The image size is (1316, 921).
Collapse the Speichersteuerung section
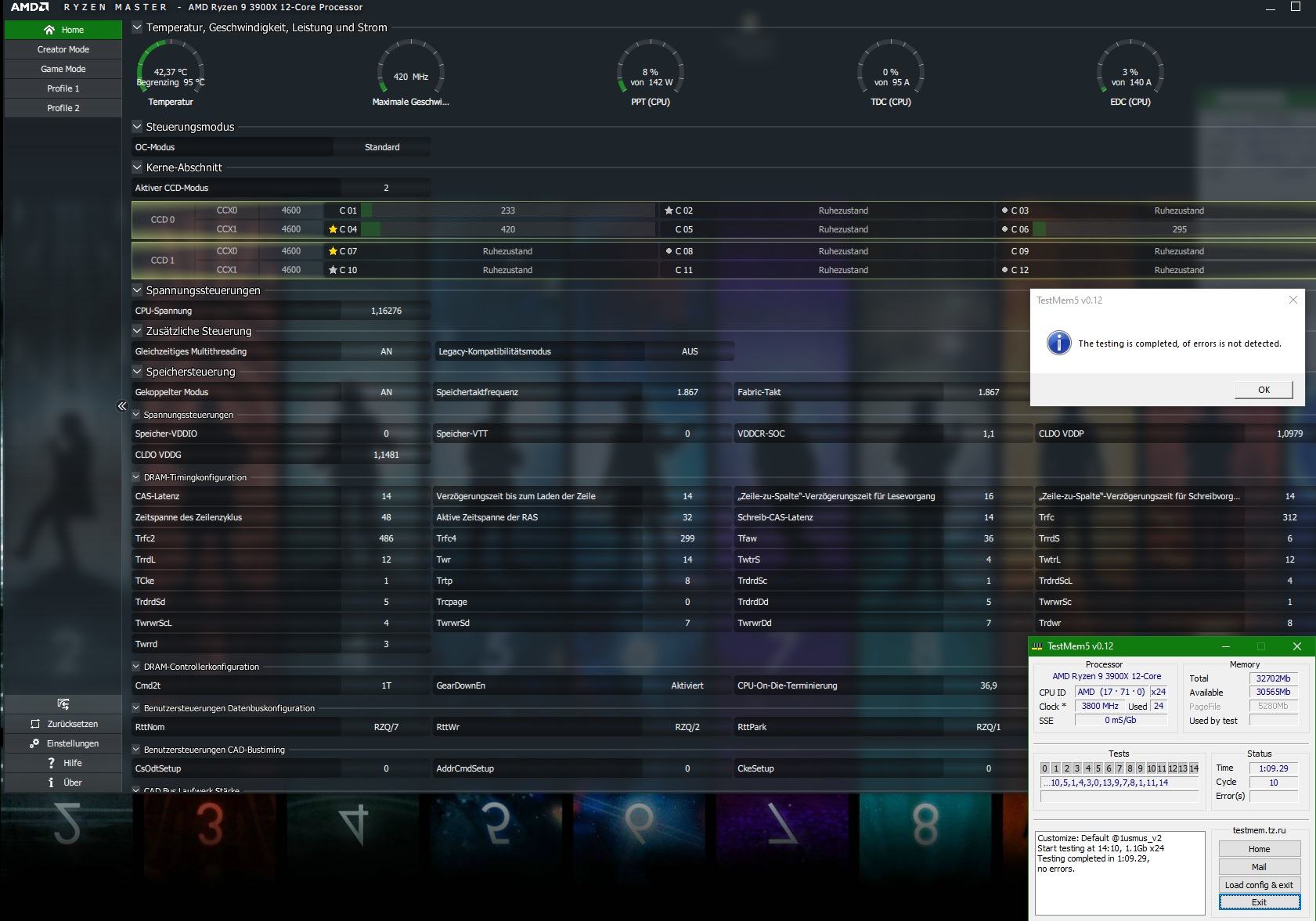coord(137,372)
